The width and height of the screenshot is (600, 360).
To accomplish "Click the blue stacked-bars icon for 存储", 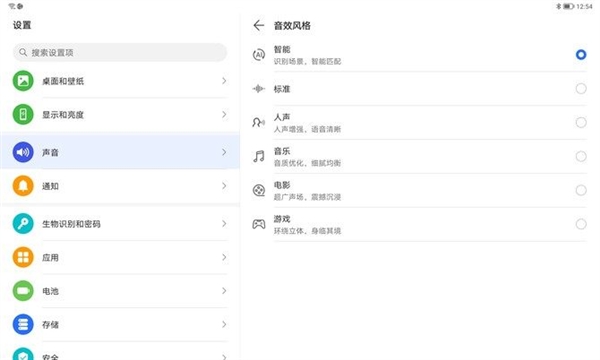I will tap(23, 324).
